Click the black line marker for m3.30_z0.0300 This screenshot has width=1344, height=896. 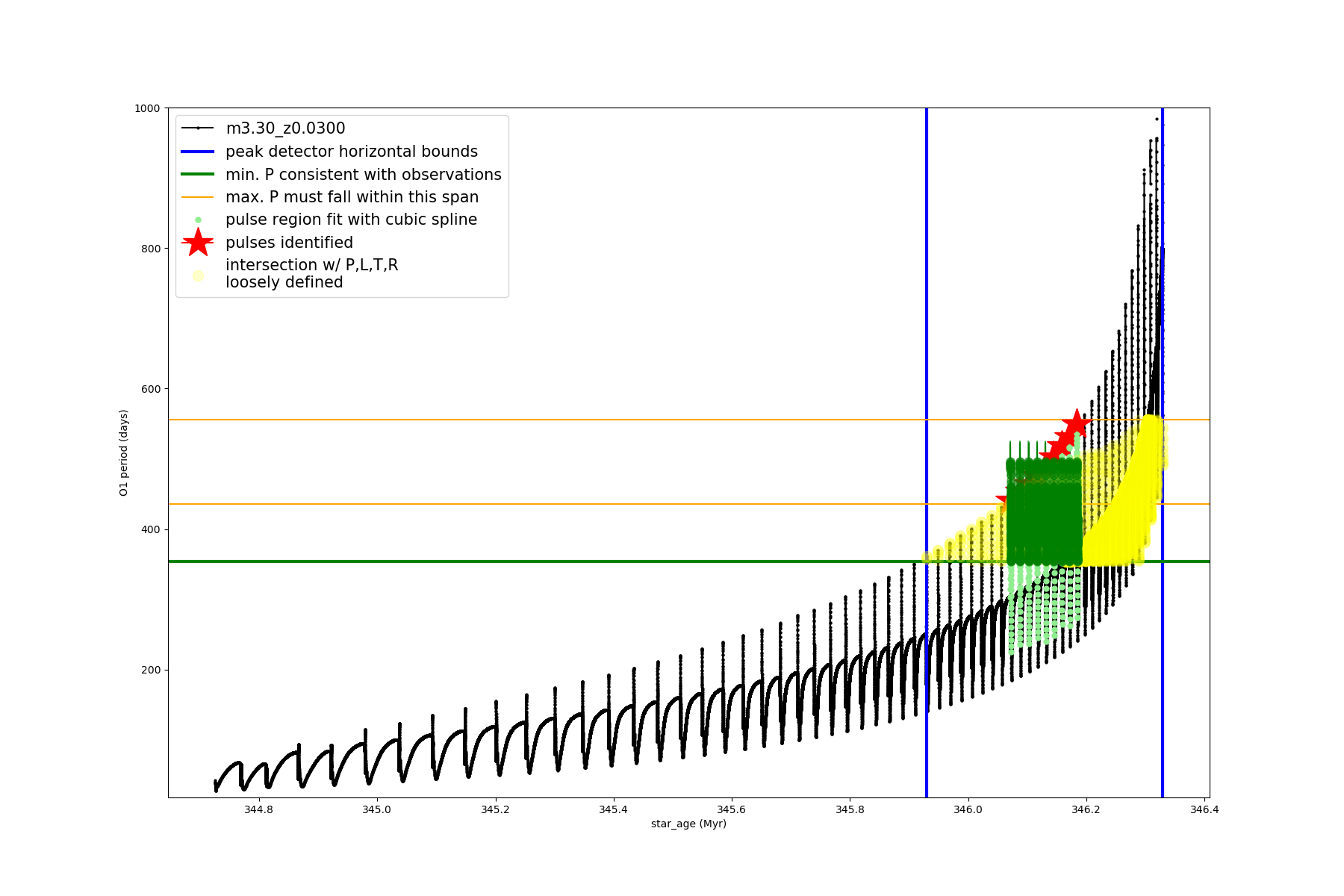point(198,128)
